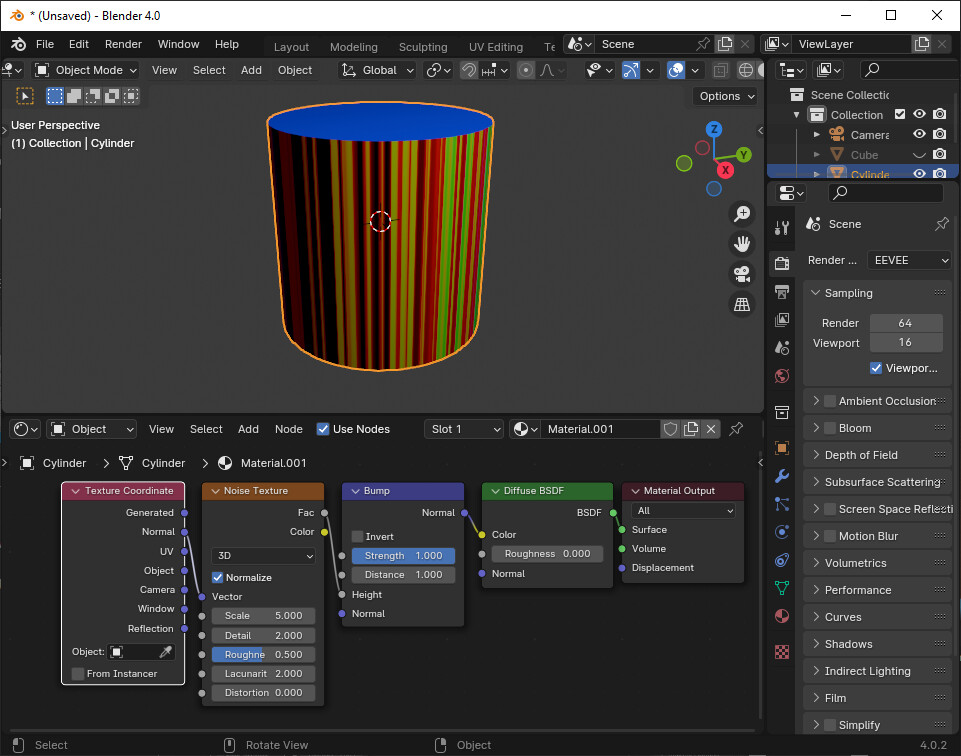The image size is (961, 756).
Task: Open Noise Texture 3D dimensions dropdown
Action: pos(264,556)
